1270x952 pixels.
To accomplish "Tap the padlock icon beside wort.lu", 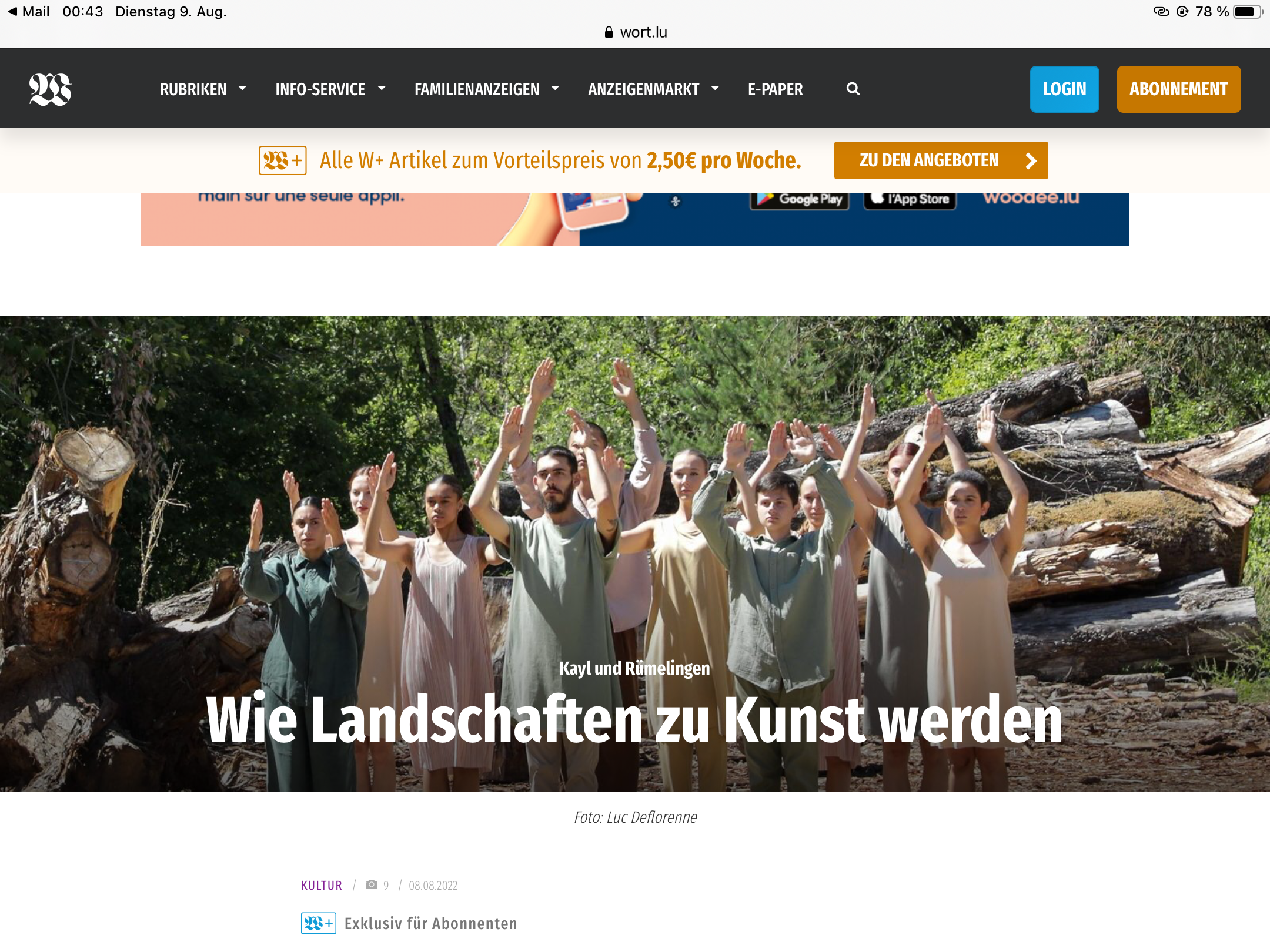I will [609, 32].
